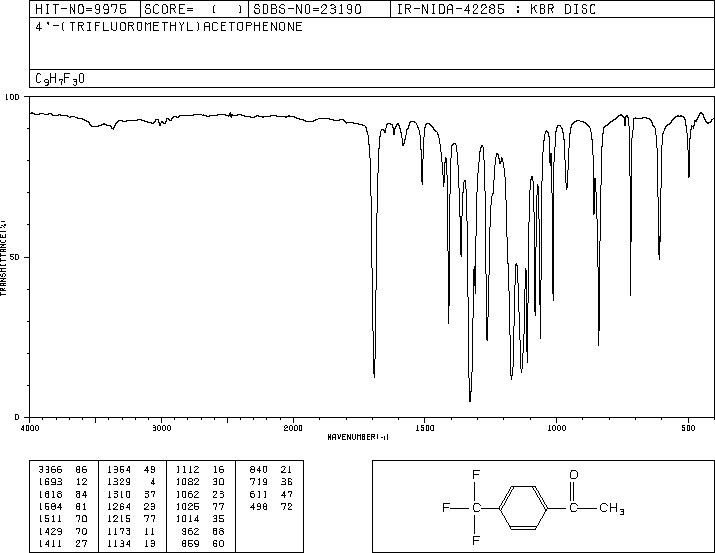Select peak table row 1584 81

click(63, 506)
